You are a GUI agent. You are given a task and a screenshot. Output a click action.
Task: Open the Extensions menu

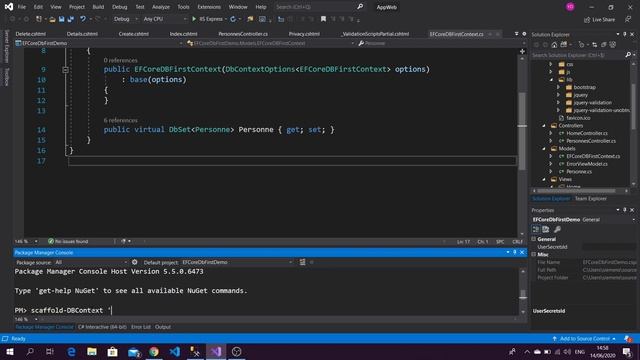(x=209, y=7)
